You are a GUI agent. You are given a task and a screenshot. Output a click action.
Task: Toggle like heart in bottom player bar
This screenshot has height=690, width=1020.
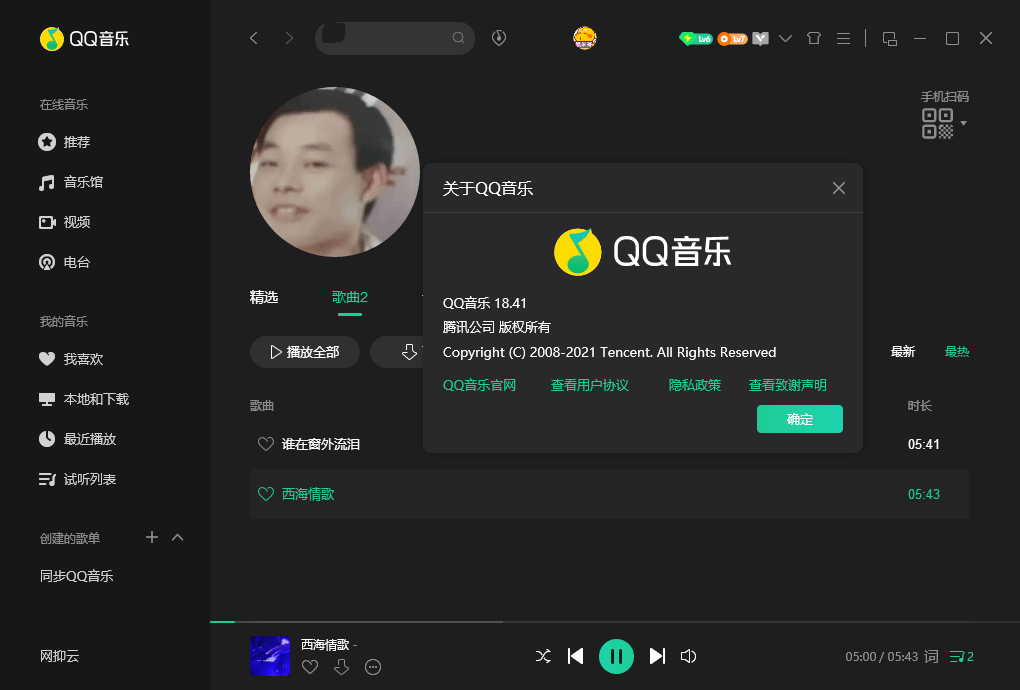coord(310,667)
